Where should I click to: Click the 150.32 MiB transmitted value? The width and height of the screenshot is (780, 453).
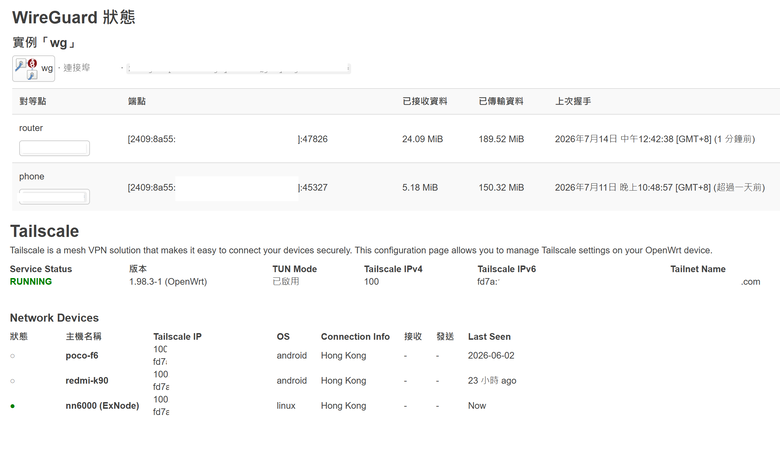pyautogui.click(x=501, y=187)
